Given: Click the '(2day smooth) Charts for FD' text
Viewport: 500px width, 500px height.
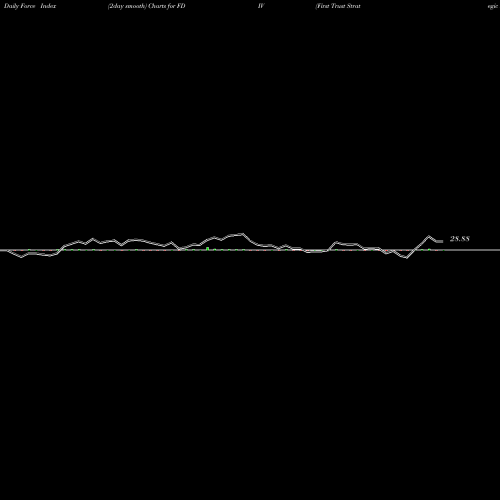Looking at the screenshot, I should [147, 6].
